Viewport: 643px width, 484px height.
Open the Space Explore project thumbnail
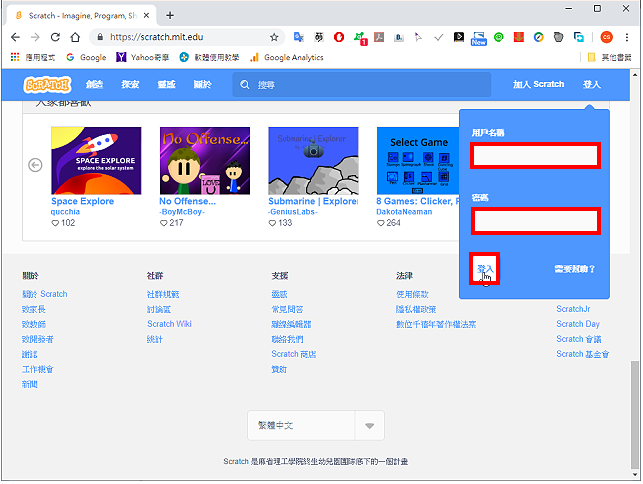pyautogui.click(x=96, y=161)
